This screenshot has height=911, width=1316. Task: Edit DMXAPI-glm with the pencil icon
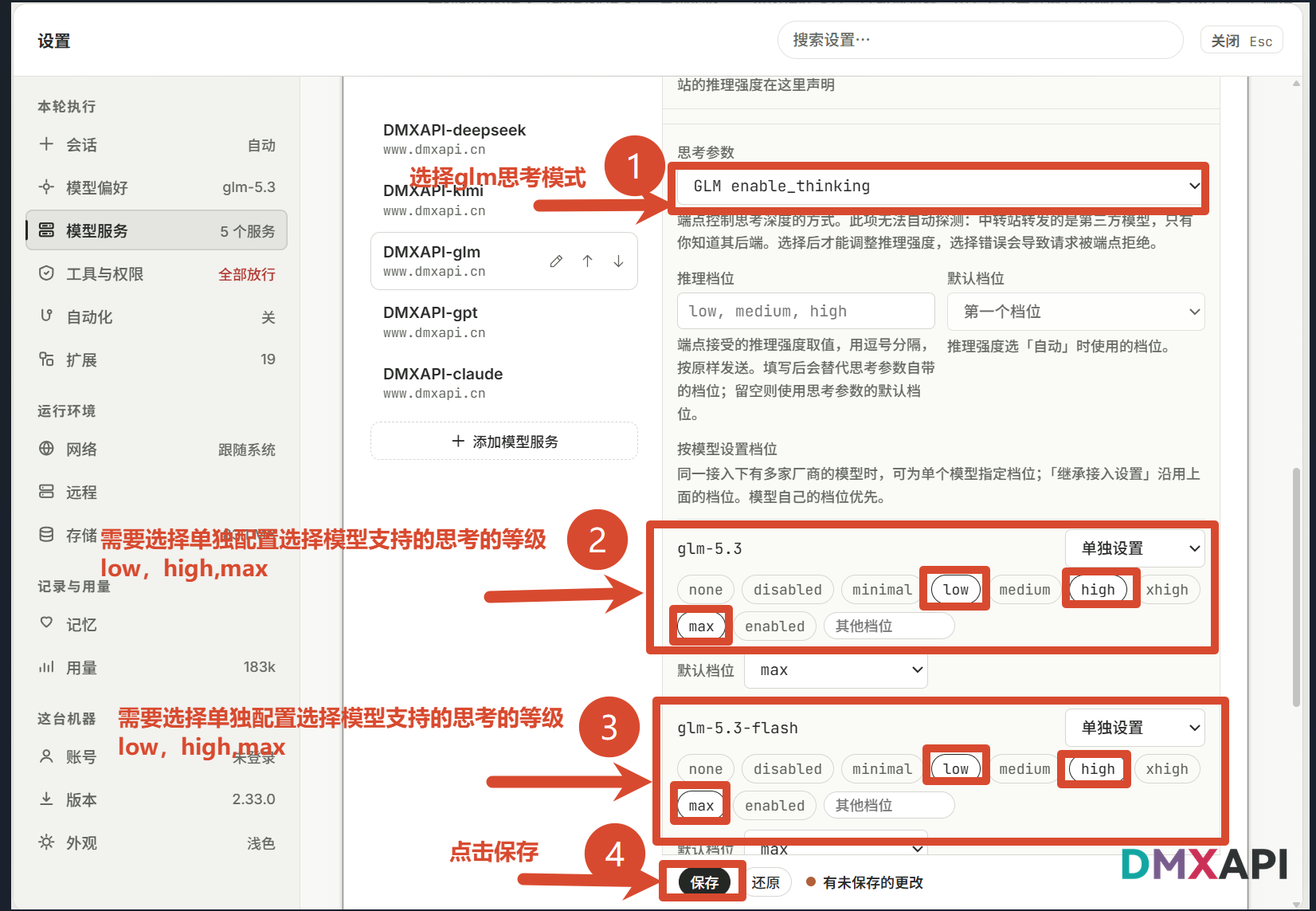pos(556,261)
